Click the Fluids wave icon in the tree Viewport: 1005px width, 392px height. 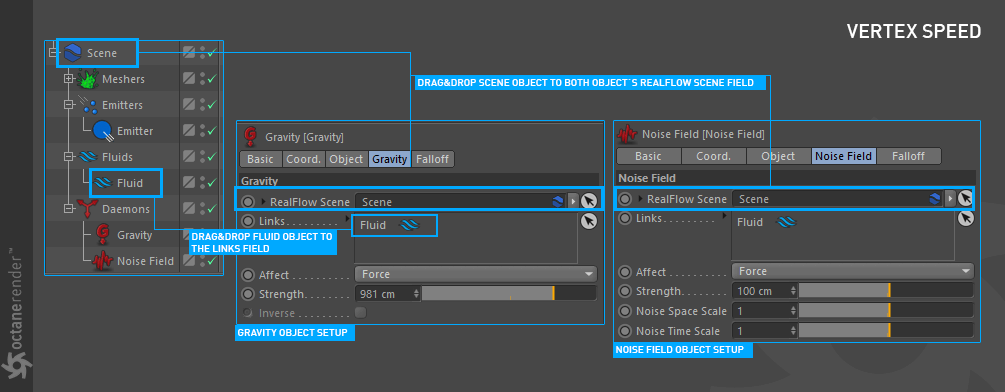87,156
